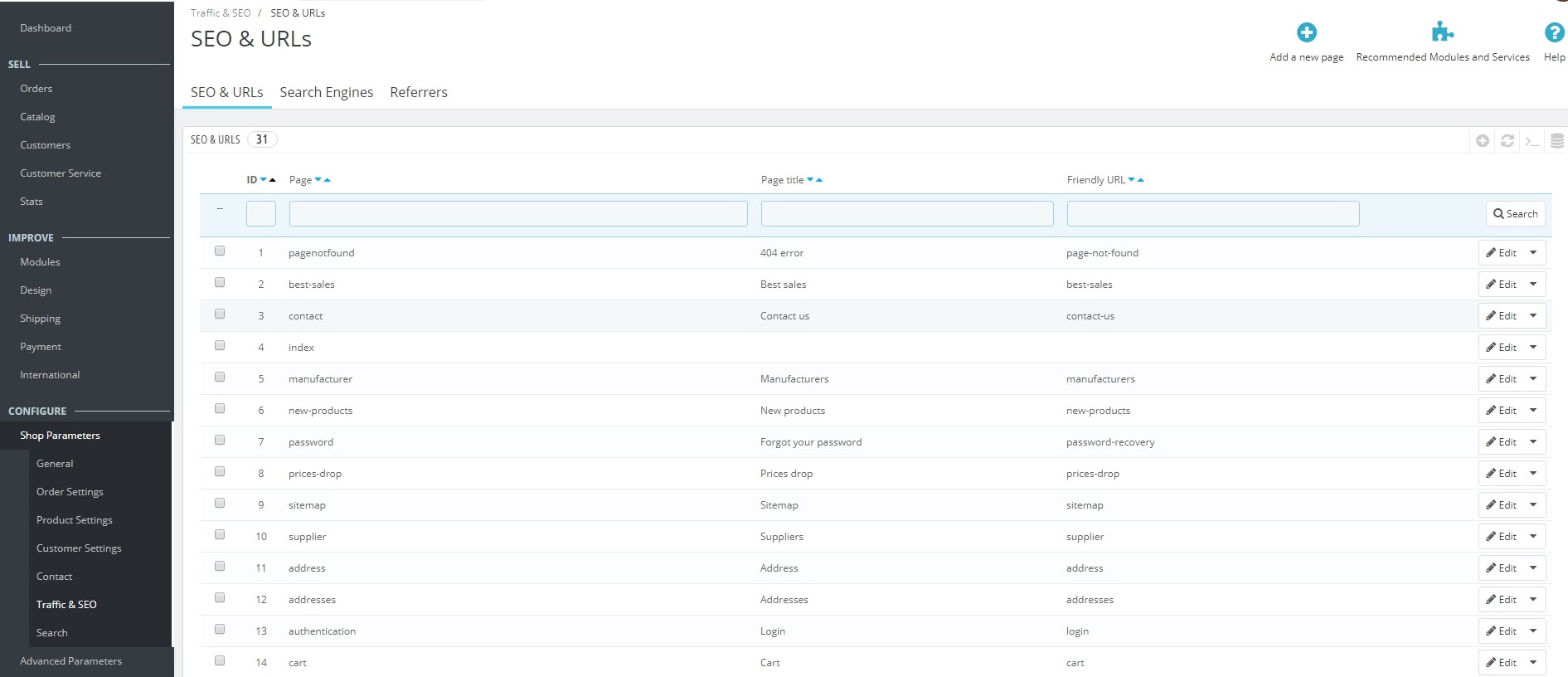Viewport: 1568px width, 677px height.
Task: Sort Friendly URL column ascending arrow
Action: 1141,180
